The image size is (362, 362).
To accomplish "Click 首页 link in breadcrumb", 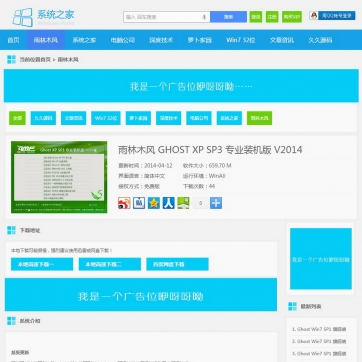I will click(45, 60).
